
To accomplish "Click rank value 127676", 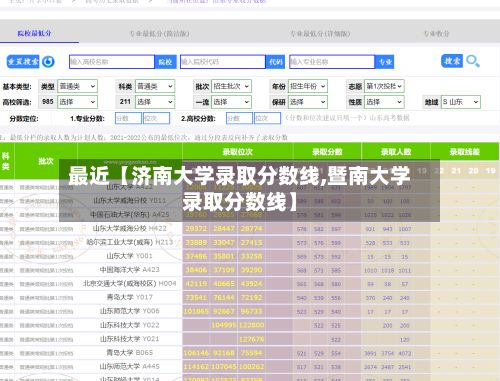I will [x=252, y=339].
